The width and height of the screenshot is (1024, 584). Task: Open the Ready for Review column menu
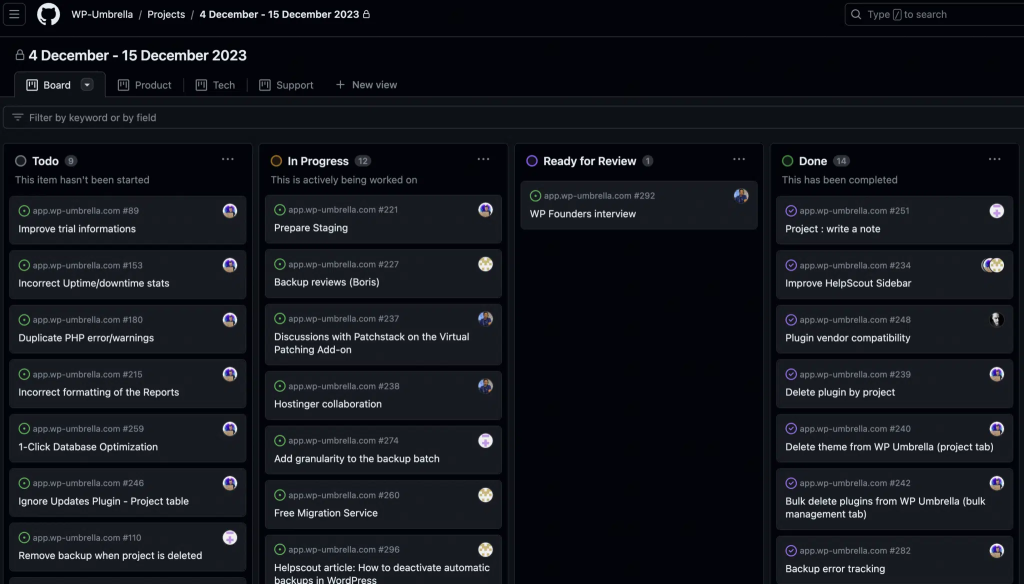[x=739, y=159]
